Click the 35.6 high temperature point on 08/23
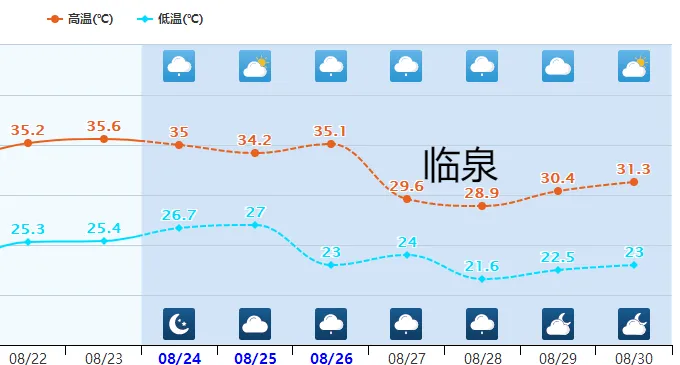 104,139
